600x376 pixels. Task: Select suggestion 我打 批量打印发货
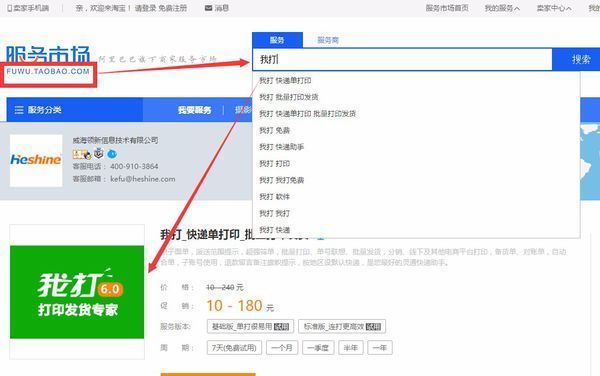(x=289, y=97)
